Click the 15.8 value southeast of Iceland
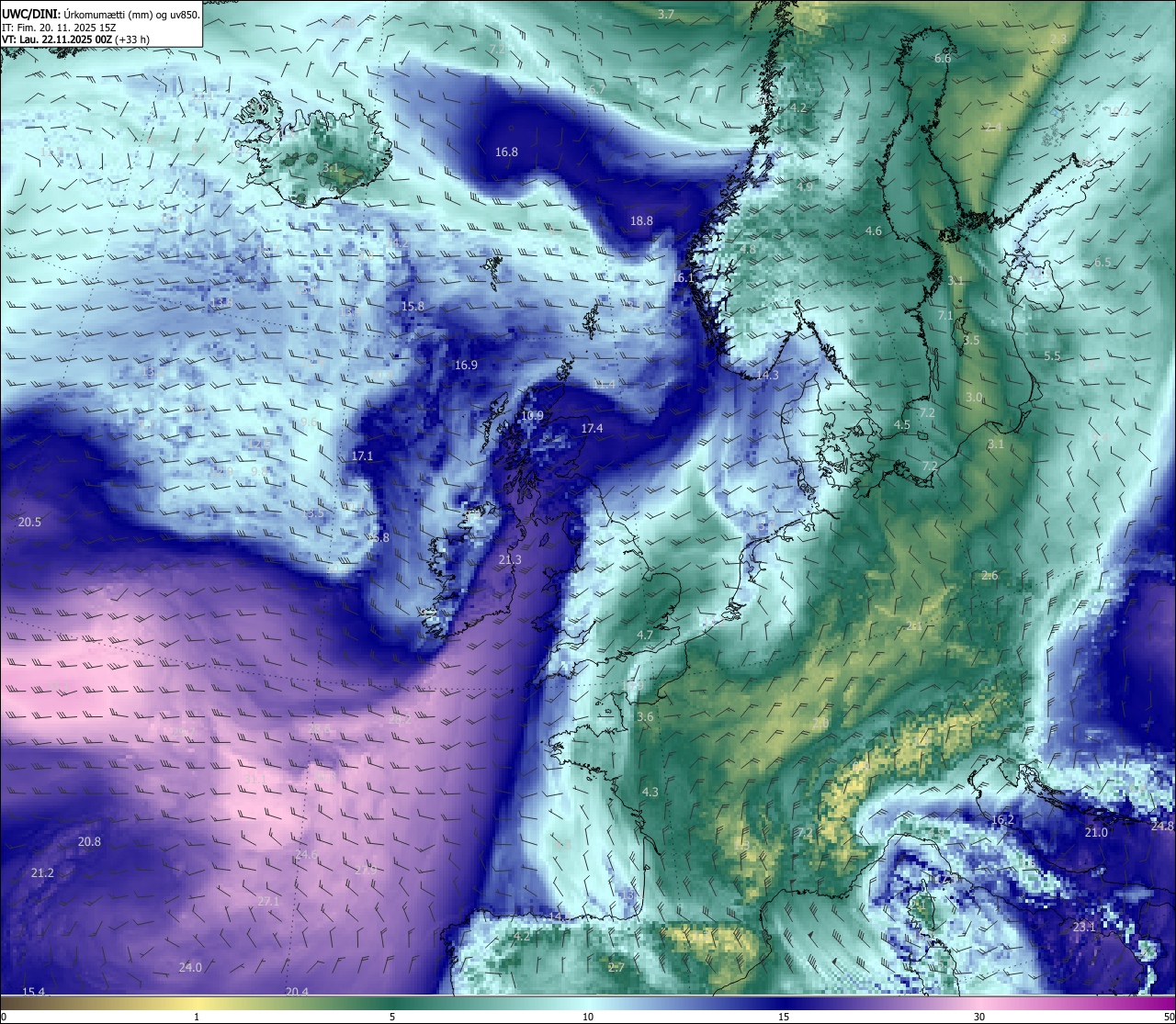 413,306
